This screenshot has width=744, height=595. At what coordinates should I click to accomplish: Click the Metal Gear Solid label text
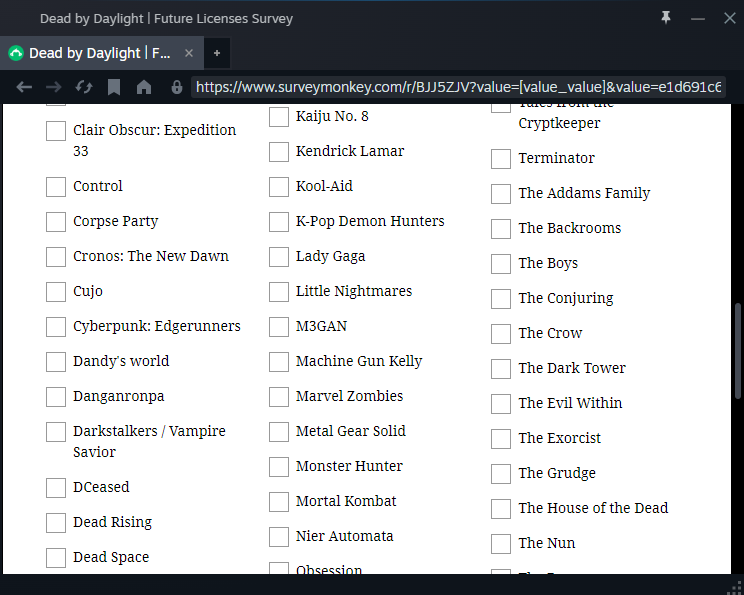point(351,431)
